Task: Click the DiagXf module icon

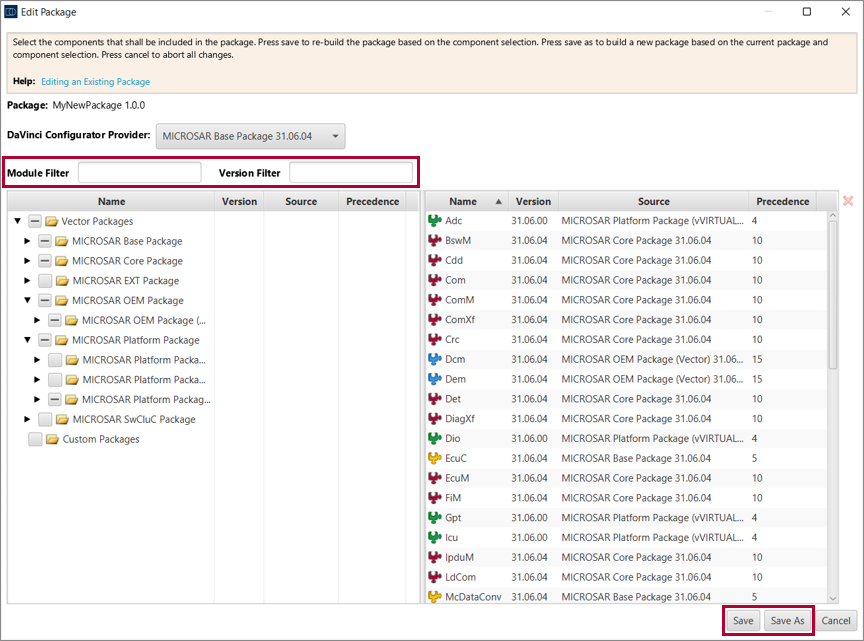Action: [435, 419]
